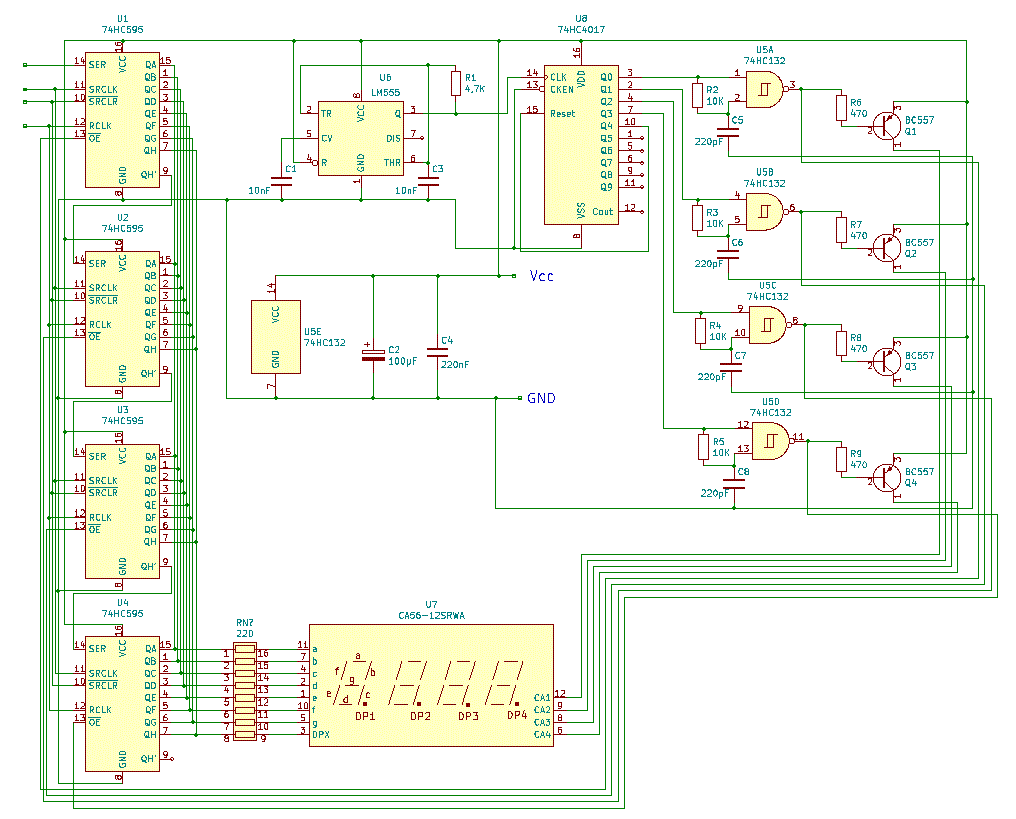Click the DIS pin label on U6

pyautogui.click(x=393, y=138)
